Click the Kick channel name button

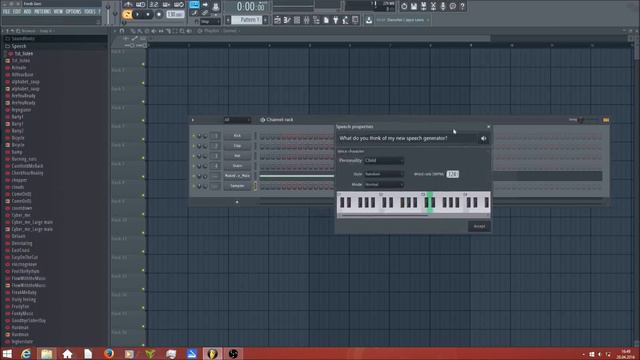point(237,136)
